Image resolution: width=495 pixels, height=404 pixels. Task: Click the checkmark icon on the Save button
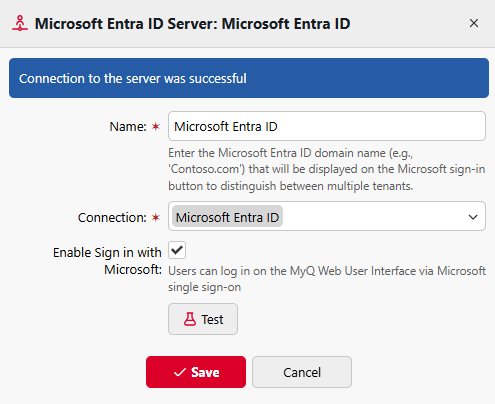[x=180, y=372]
